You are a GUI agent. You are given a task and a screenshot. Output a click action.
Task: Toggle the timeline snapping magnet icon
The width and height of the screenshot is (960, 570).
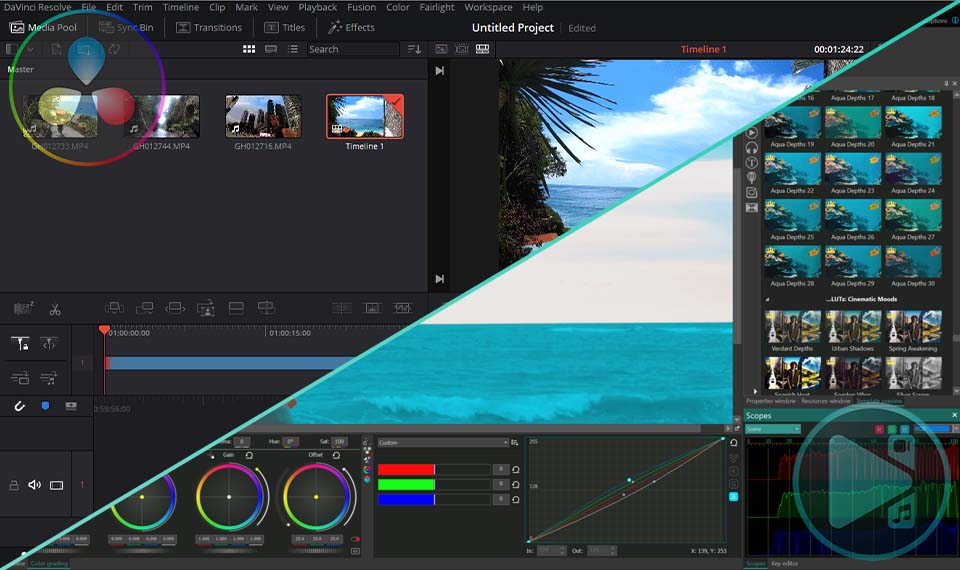click(x=19, y=406)
